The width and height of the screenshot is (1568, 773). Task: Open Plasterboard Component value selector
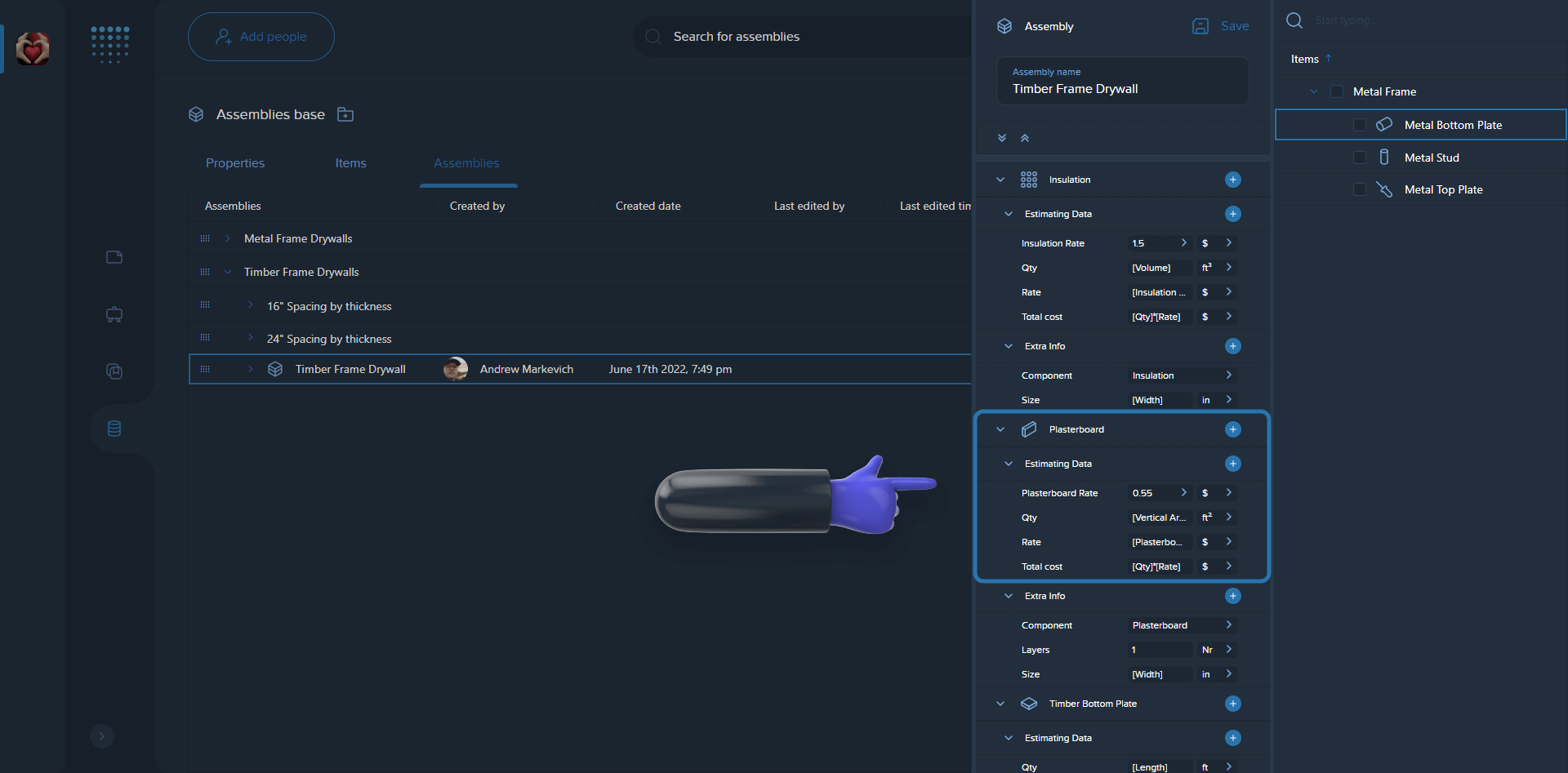click(1182, 625)
